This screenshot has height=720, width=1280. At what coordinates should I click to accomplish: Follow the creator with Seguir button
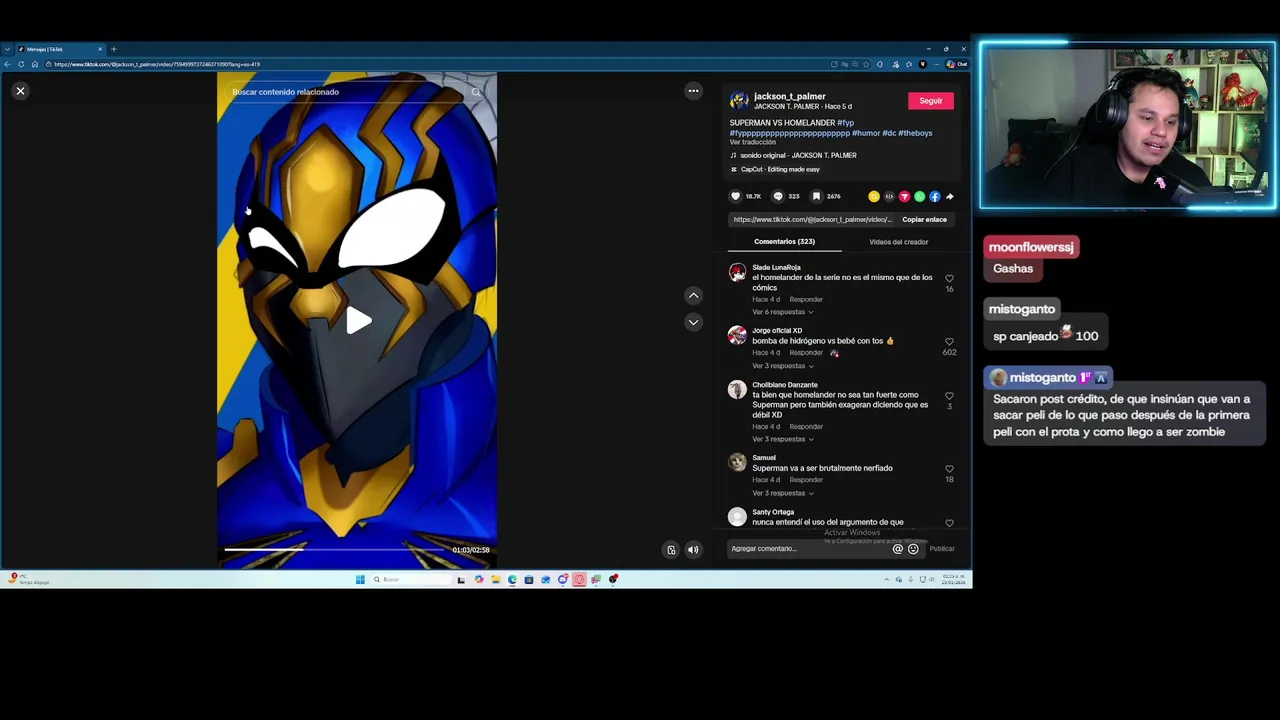(x=930, y=101)
